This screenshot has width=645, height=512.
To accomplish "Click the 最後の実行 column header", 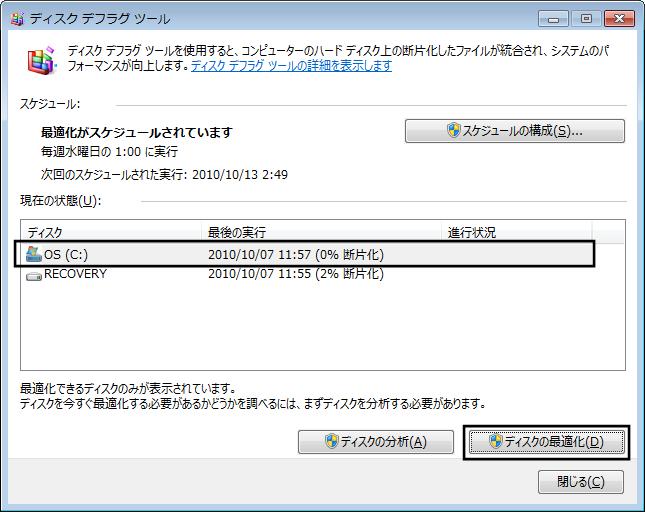I will 321,232.
